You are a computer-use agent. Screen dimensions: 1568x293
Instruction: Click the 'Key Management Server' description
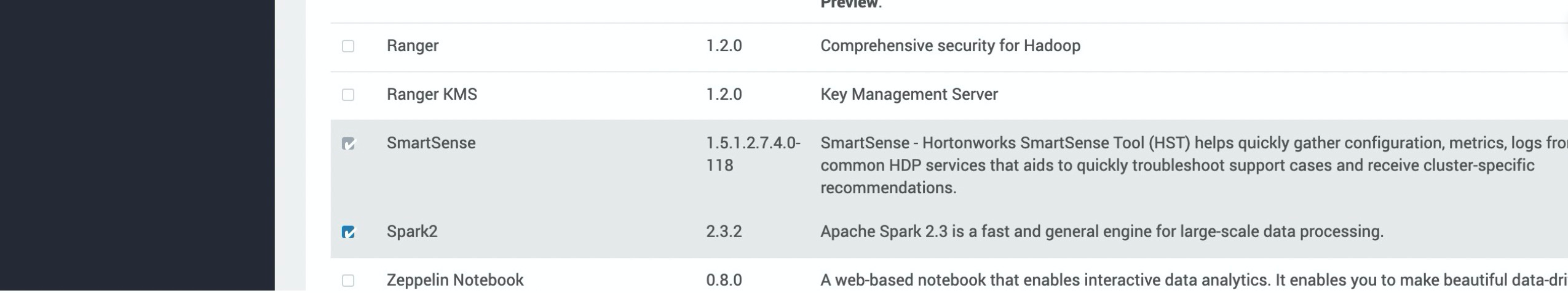(909, 94)
